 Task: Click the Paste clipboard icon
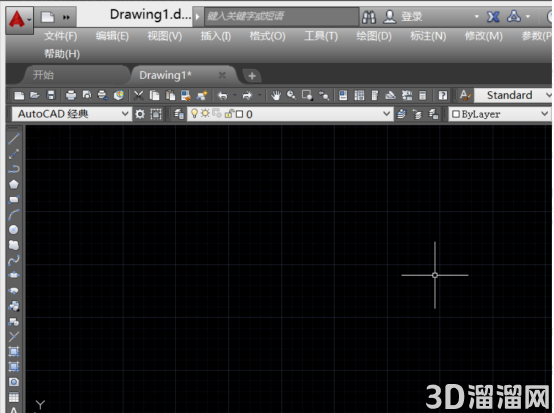coord(170,95)
